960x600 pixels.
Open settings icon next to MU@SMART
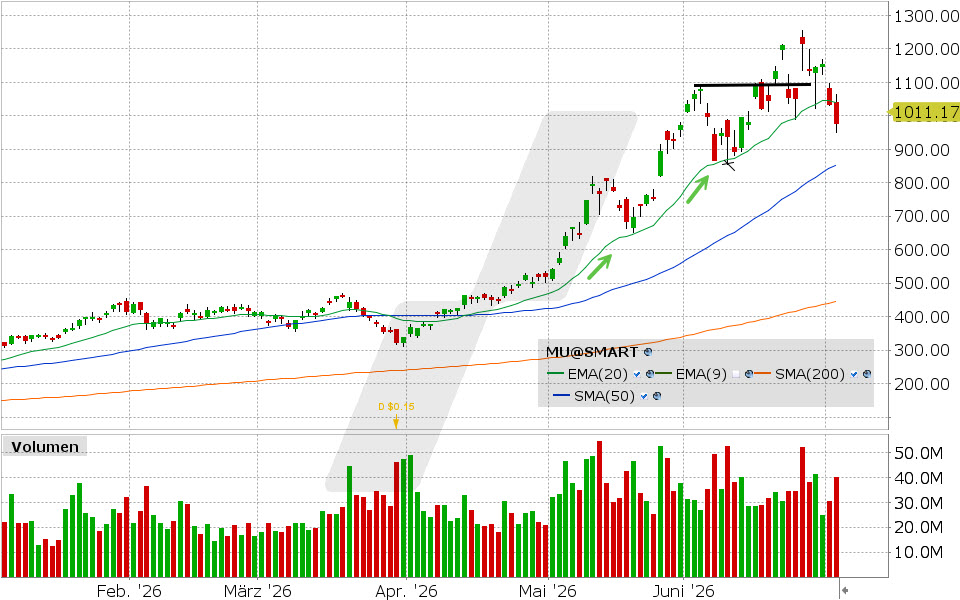(648, 352)
